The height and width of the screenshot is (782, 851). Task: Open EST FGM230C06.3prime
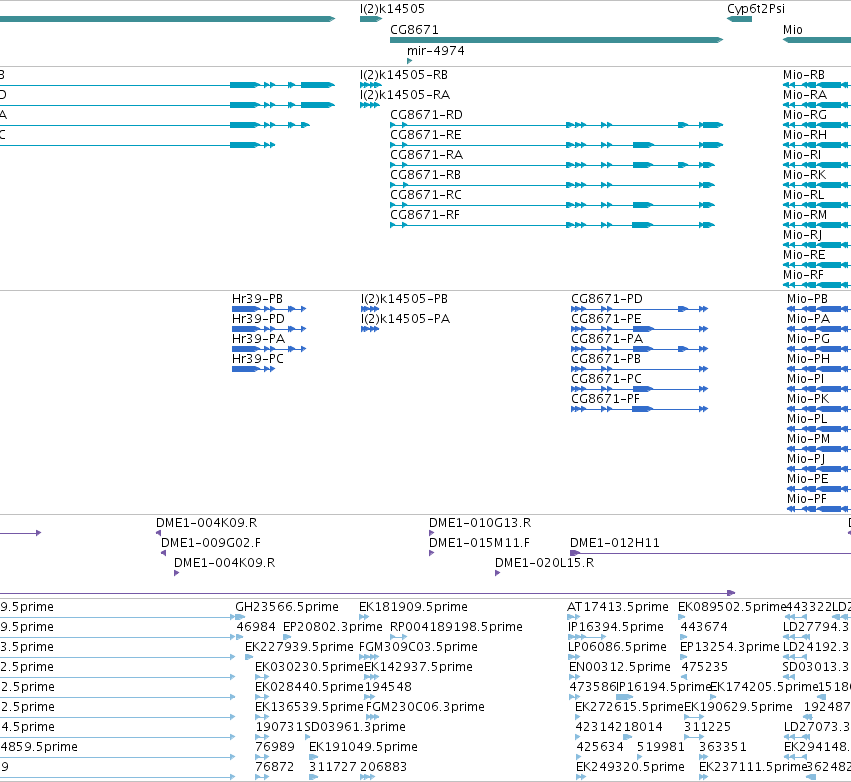click(x=426, y=707)
